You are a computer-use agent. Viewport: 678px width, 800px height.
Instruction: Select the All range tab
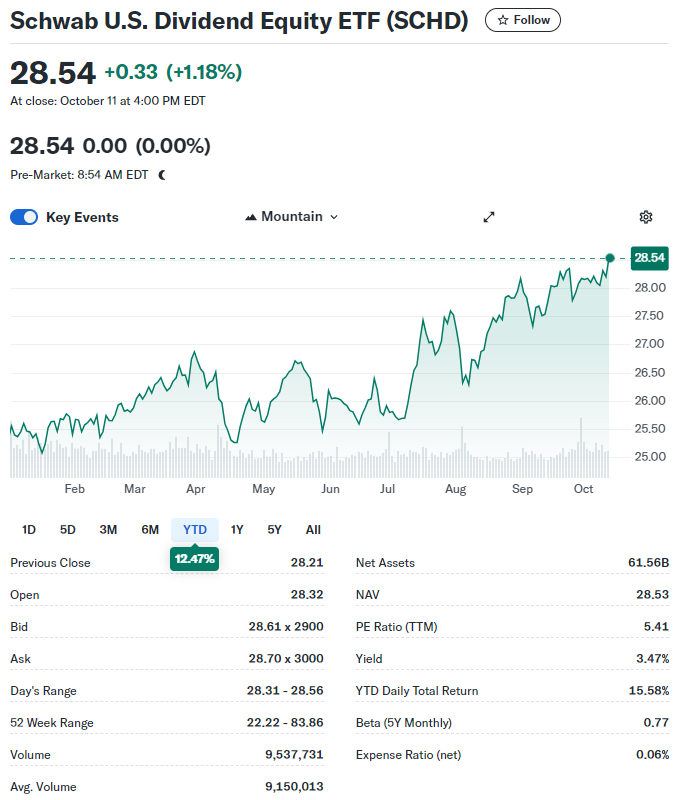(313, 530)
